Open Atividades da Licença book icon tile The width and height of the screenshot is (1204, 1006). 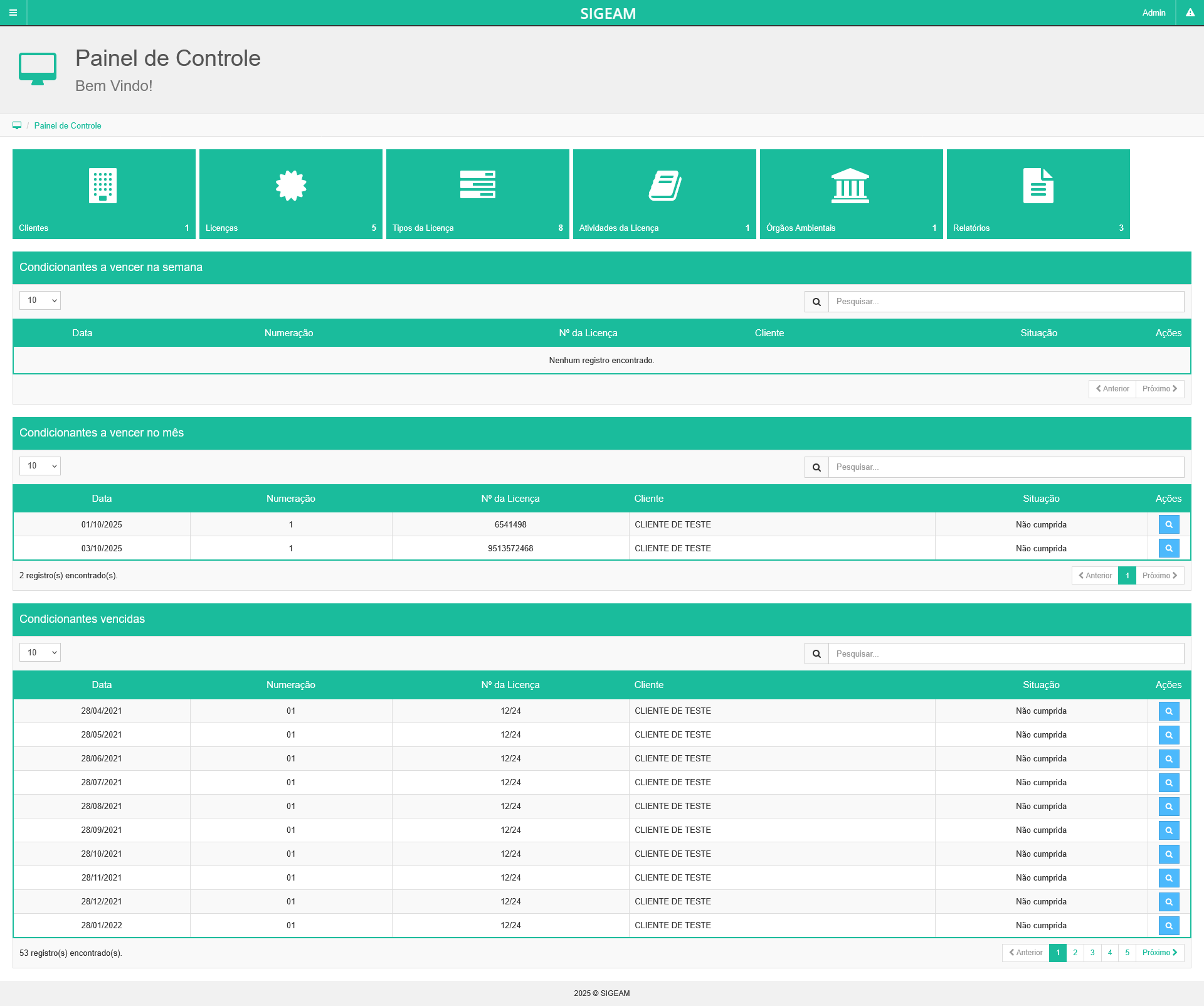(664, 186)
